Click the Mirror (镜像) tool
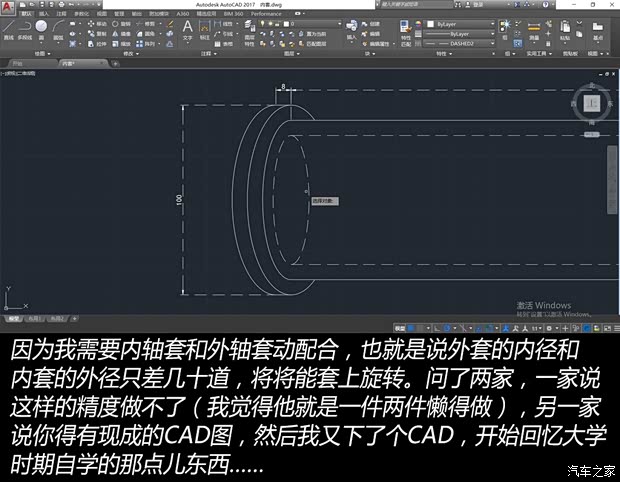 click(x=121, y=34)
